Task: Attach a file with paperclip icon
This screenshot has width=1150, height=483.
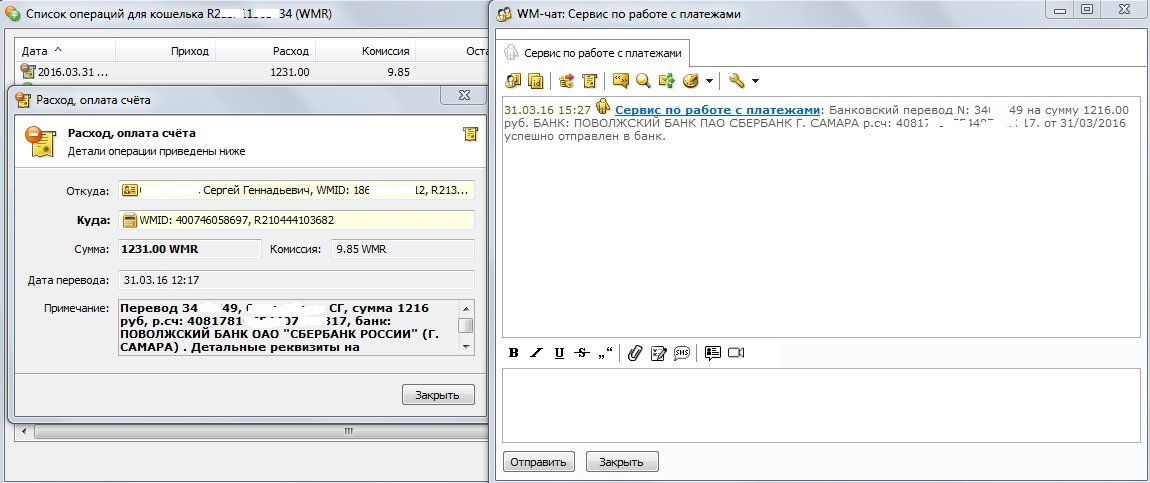Action: pos(635,353)
